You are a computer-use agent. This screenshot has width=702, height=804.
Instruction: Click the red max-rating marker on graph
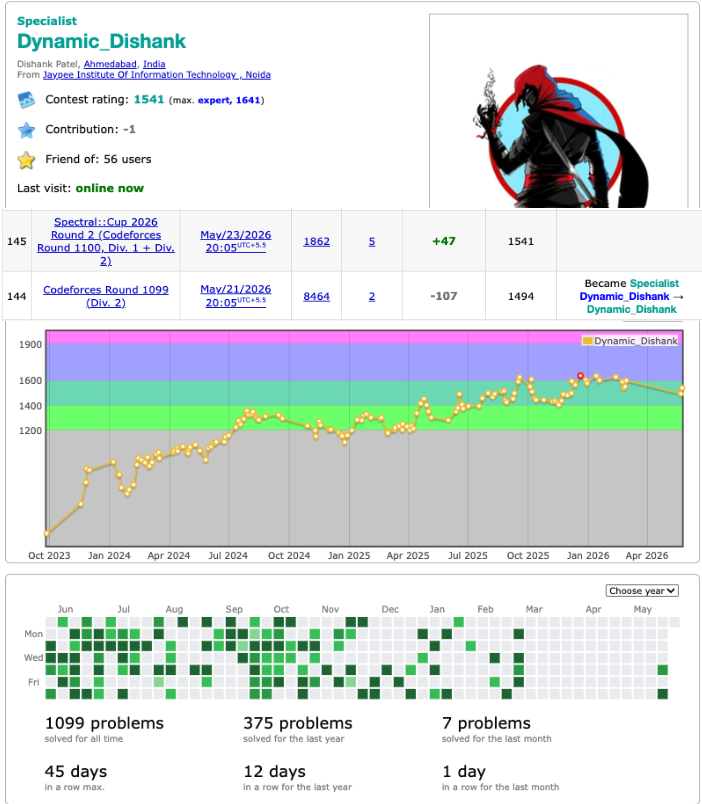(580, 376)
